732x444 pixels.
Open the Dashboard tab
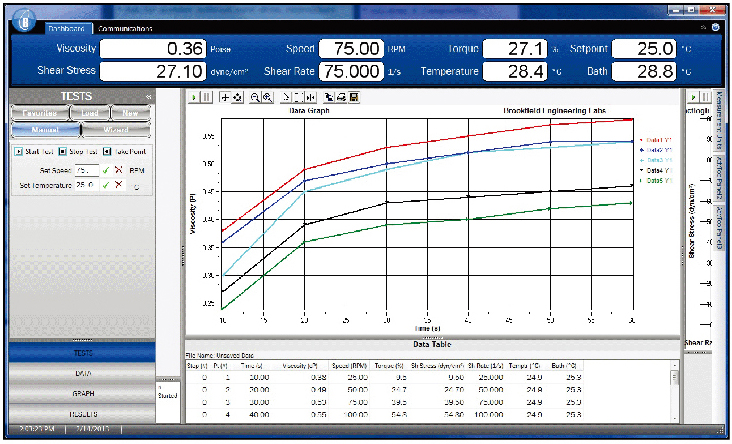70,29
